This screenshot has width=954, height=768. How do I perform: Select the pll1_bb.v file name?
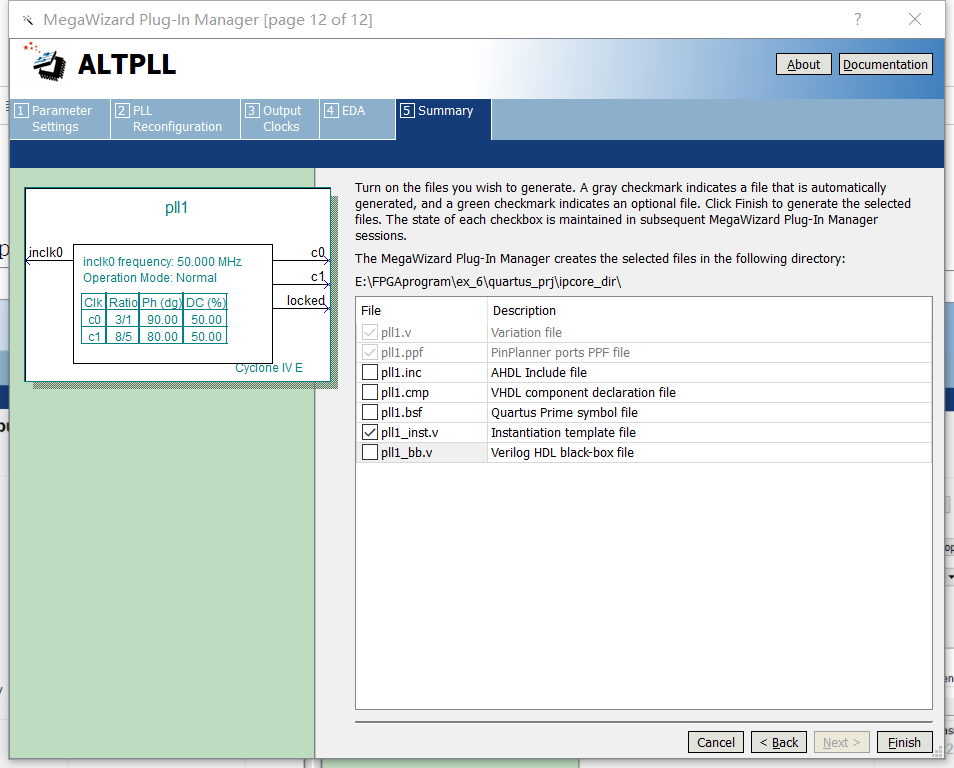click(x=406, y=453)
